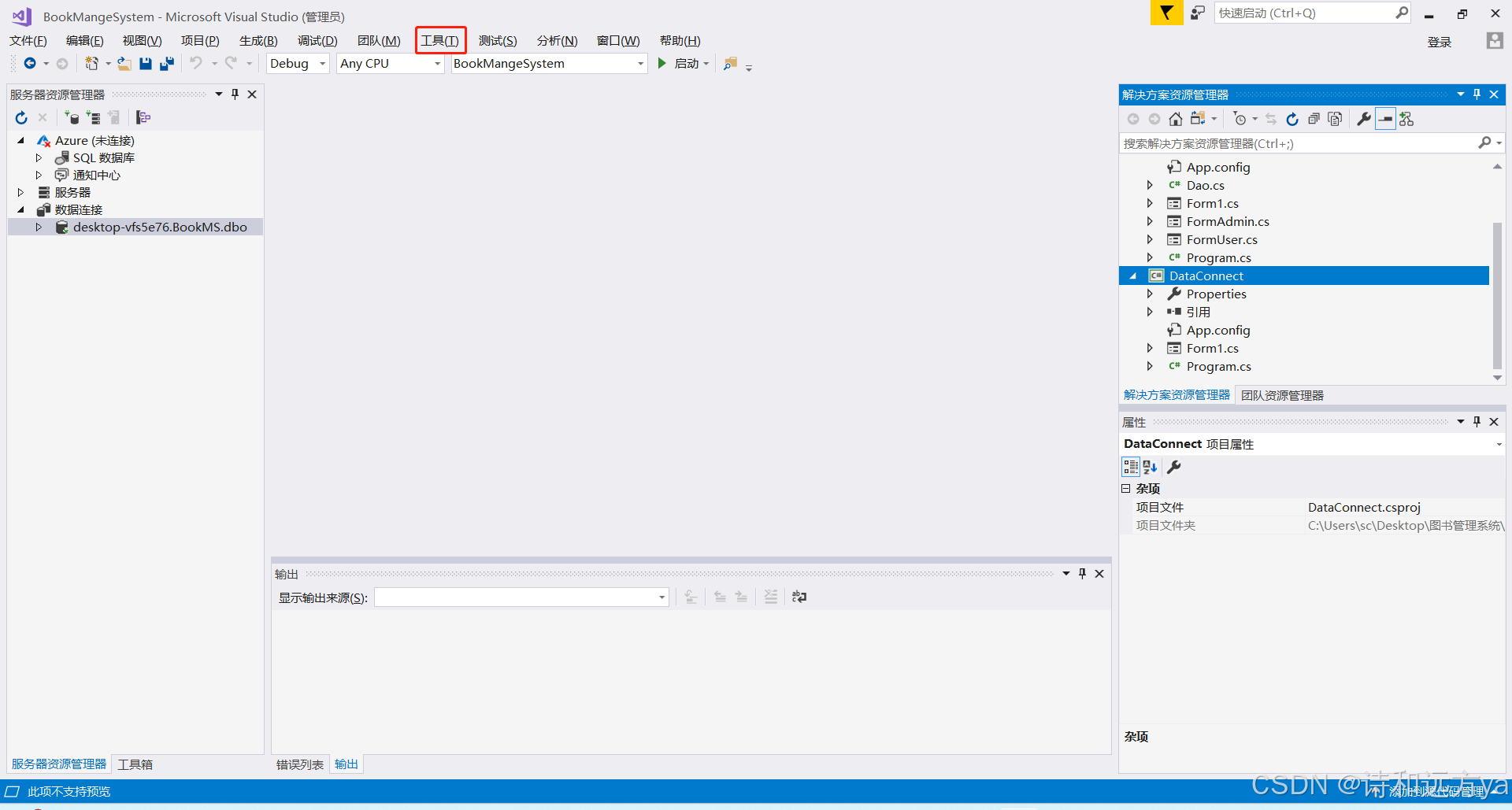Toggle Alphabetical sort in the Properties panel
Viewport: 1512px width, 810px height.
(1151, 467)
